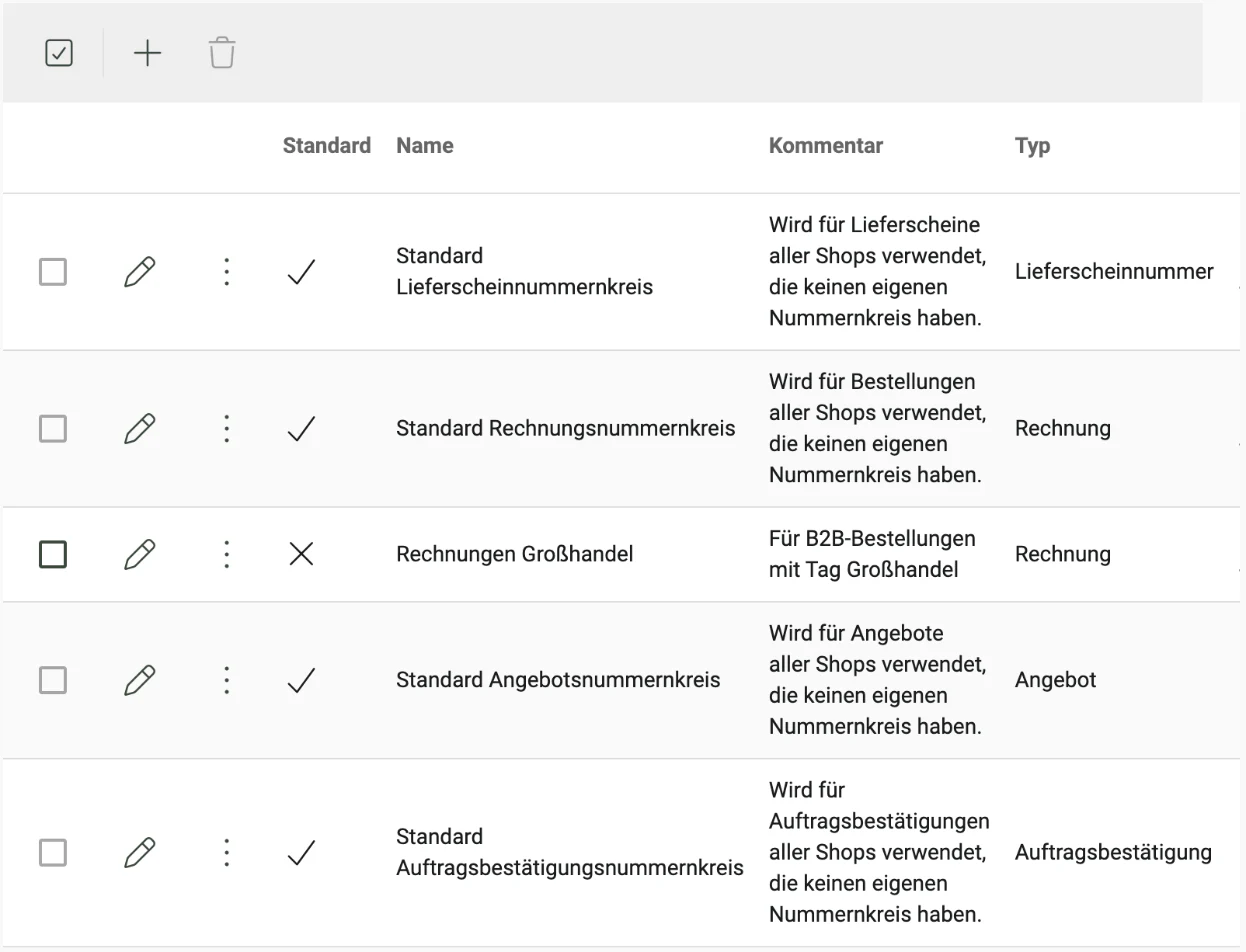
Task: Click the comment starting 'Wird für Bestellungen'
Action: [877, 428]
